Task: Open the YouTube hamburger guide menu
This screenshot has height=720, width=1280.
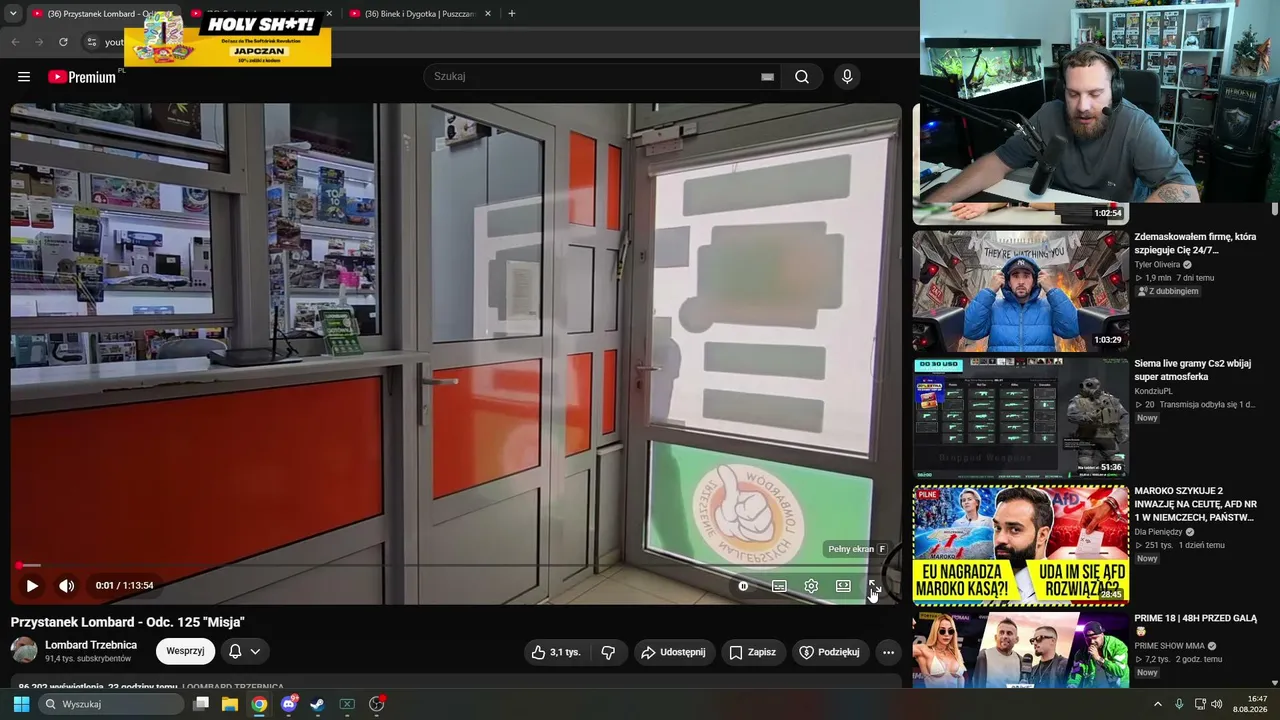Action: tap(24, 77)
